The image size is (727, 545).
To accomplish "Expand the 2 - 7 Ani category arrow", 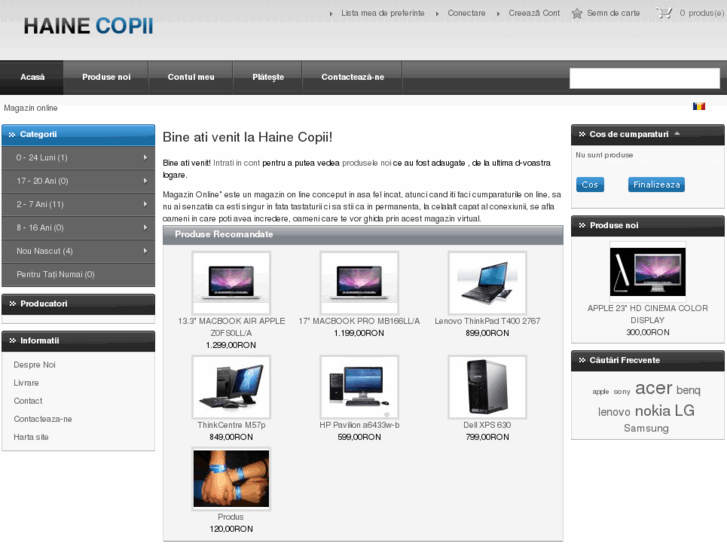I will point(145,204).
